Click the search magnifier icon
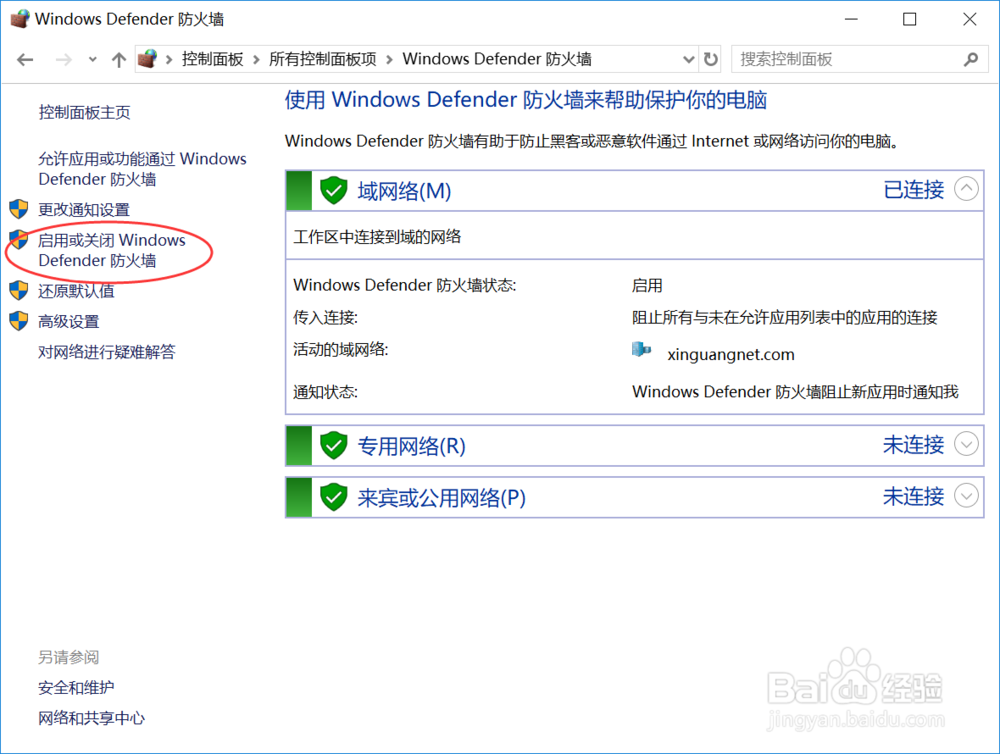The height and width of the screenshot is (754, 1000). tap(971, 60)
